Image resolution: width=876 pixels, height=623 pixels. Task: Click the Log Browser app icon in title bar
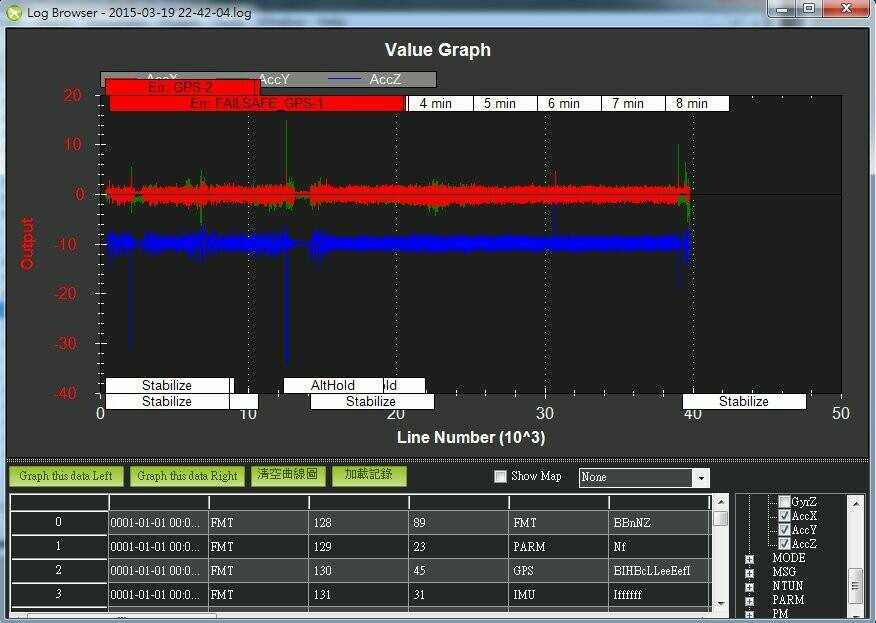click(x=13, y=13)
